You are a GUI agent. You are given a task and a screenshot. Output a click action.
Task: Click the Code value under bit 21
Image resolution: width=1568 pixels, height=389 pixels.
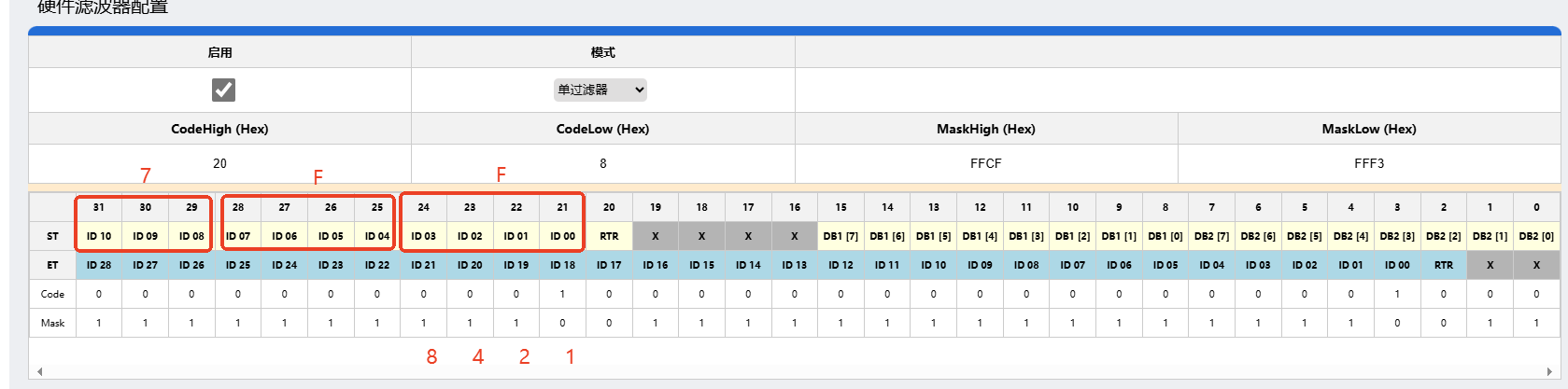coord(562,294)
